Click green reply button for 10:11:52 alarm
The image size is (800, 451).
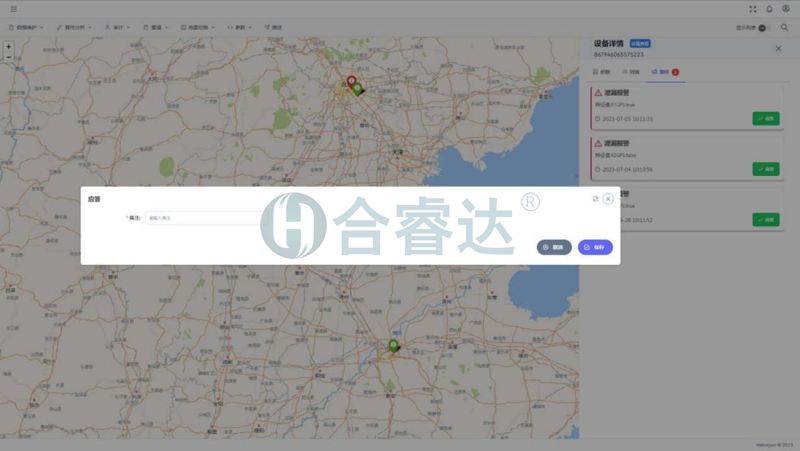766,219
